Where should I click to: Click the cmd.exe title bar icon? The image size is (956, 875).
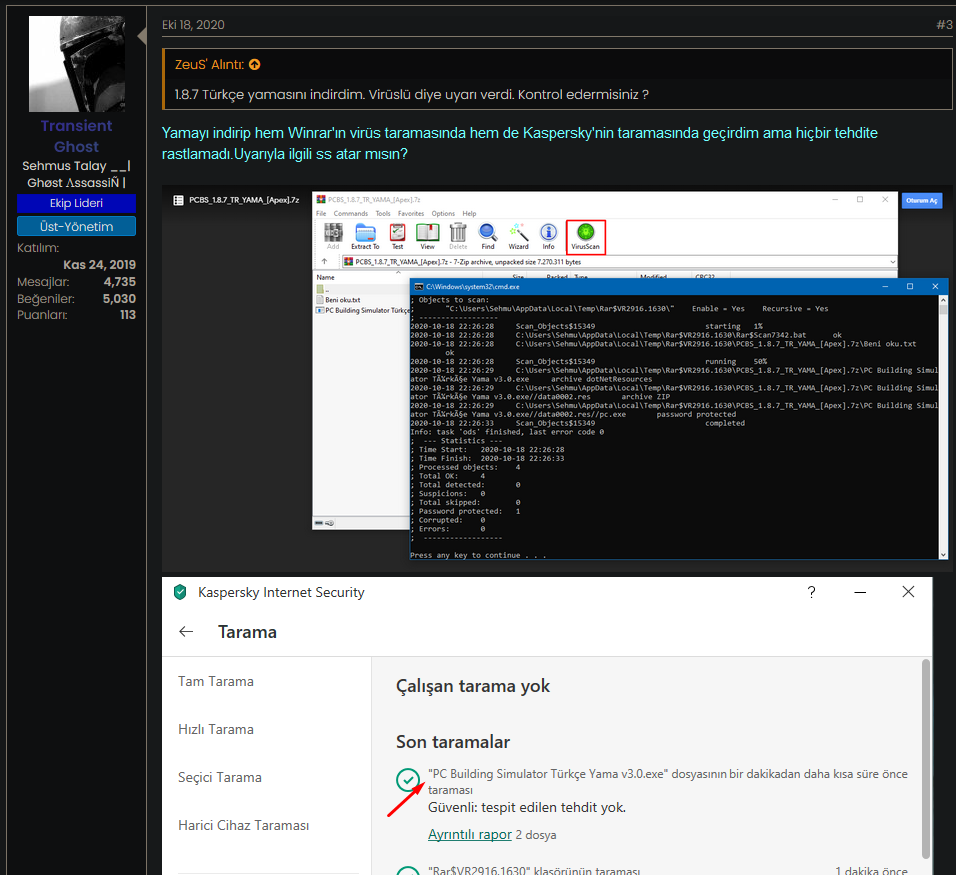coord(418,287)
